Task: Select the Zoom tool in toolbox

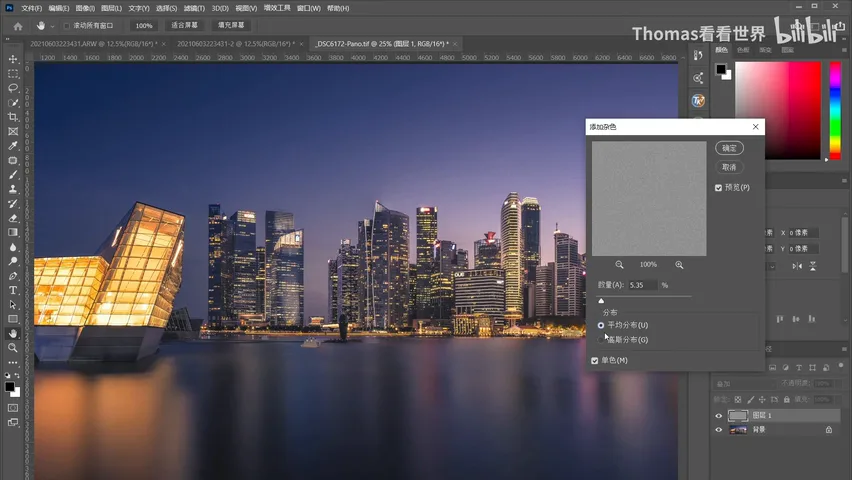Action: (x=13, y=348)
